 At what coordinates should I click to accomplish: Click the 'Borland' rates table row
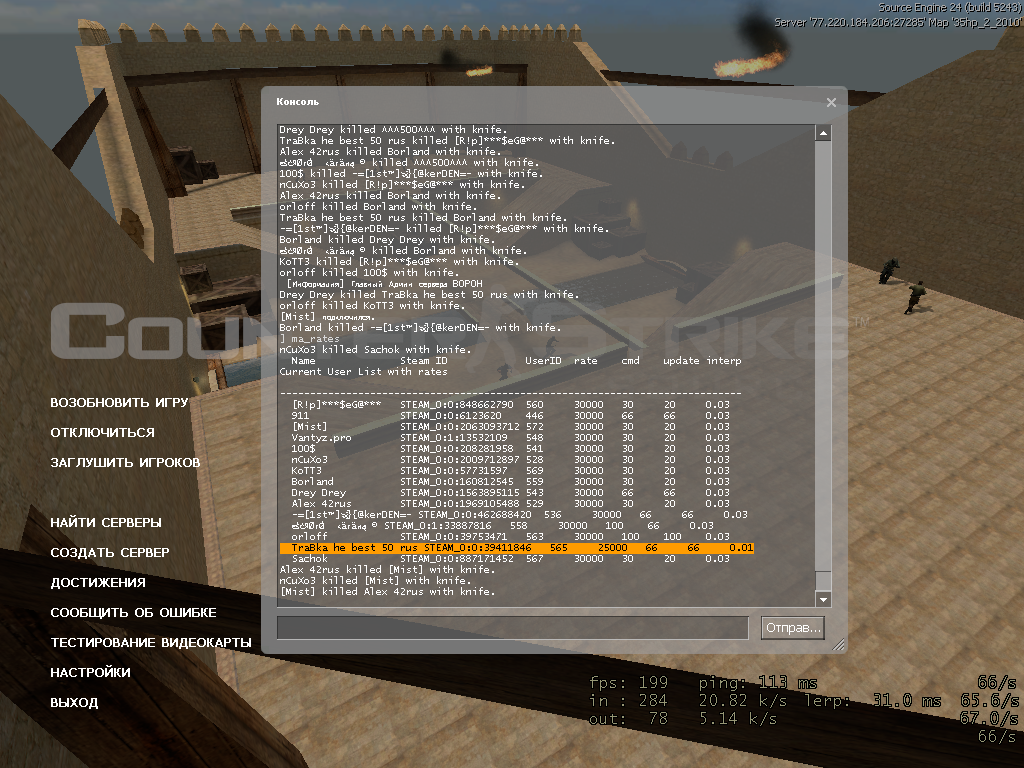click(x=511, y=482)
